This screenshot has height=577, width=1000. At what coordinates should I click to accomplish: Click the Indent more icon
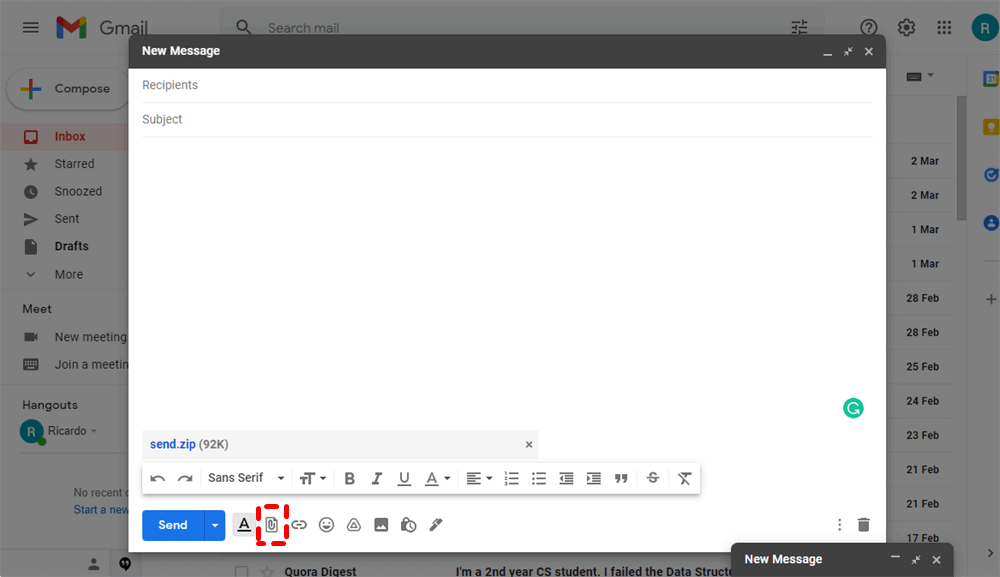click(594, 478)
